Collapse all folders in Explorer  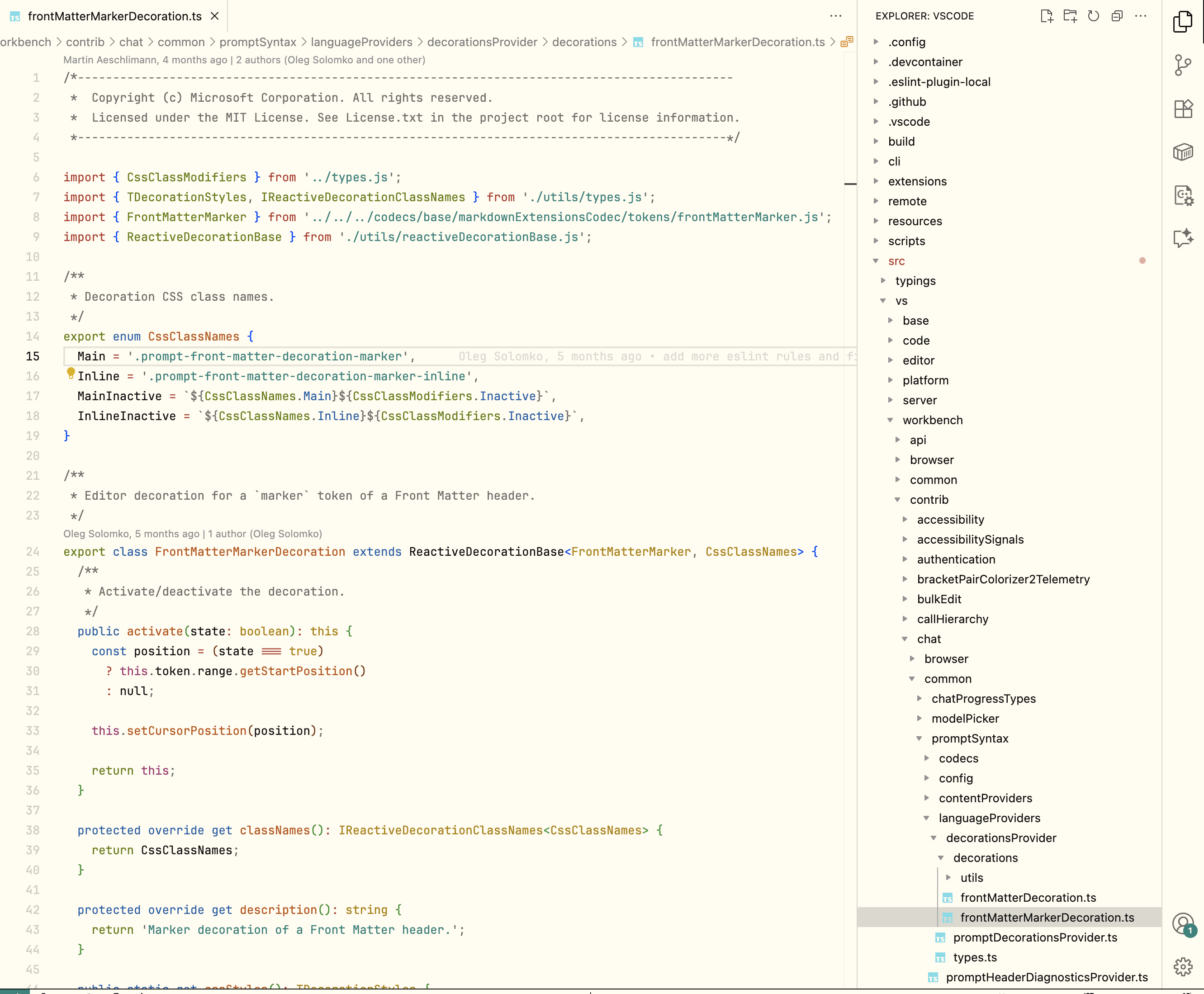pos(1116,16)
